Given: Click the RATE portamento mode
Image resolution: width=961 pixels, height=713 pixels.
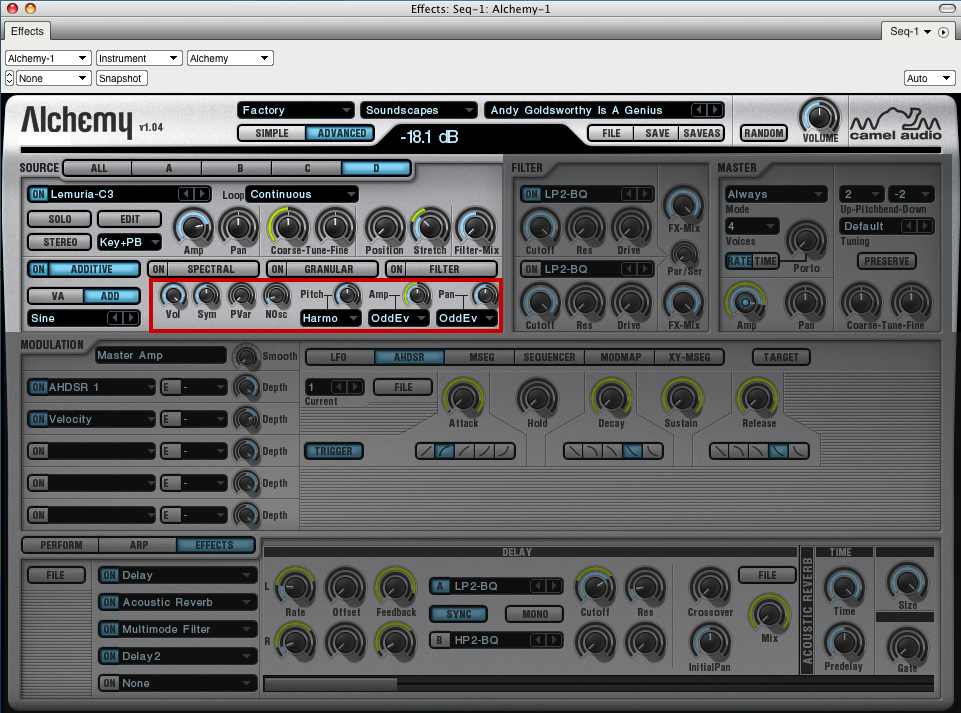Looking at the screenshot, I should tap(739, 261).
